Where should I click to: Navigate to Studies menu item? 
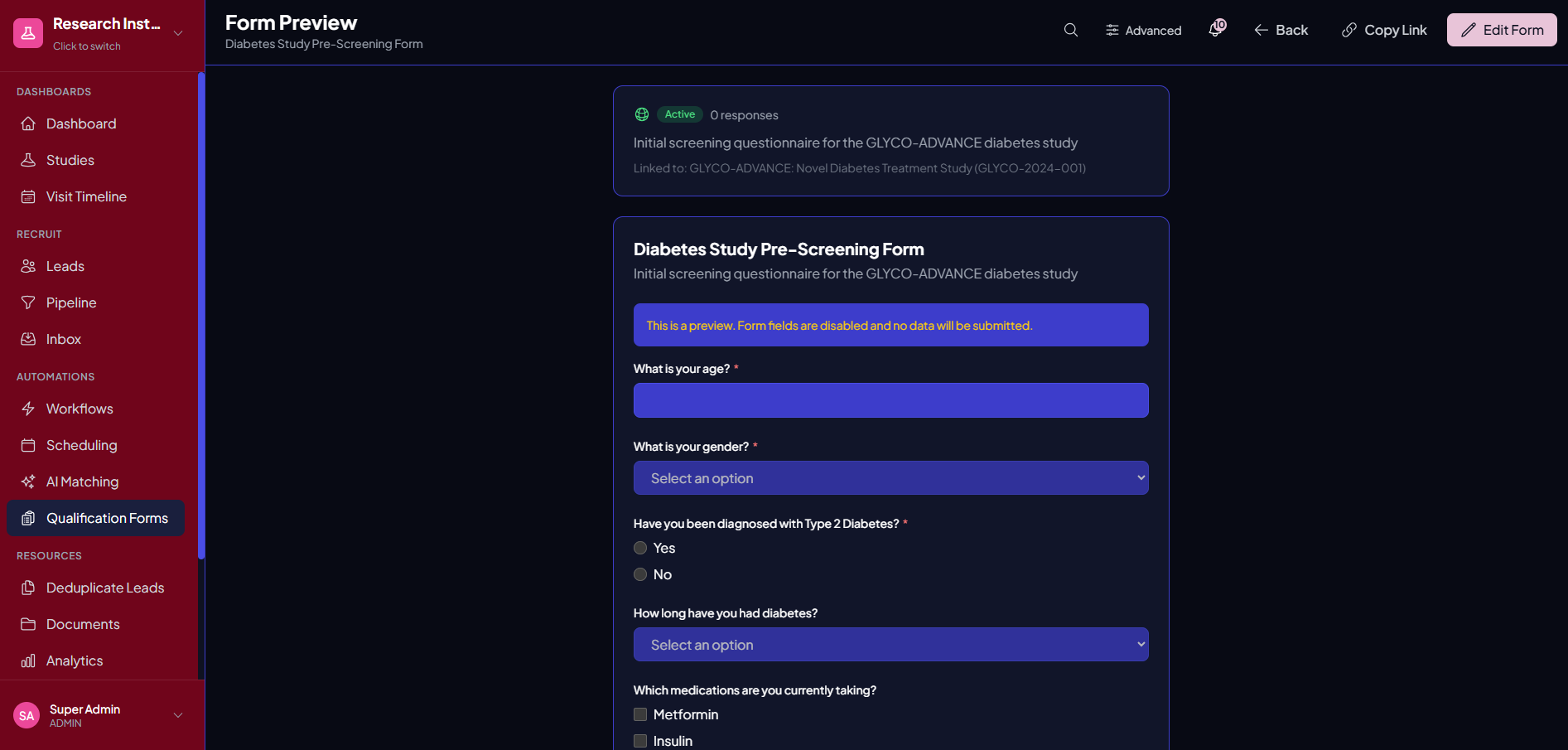point(95,160)
